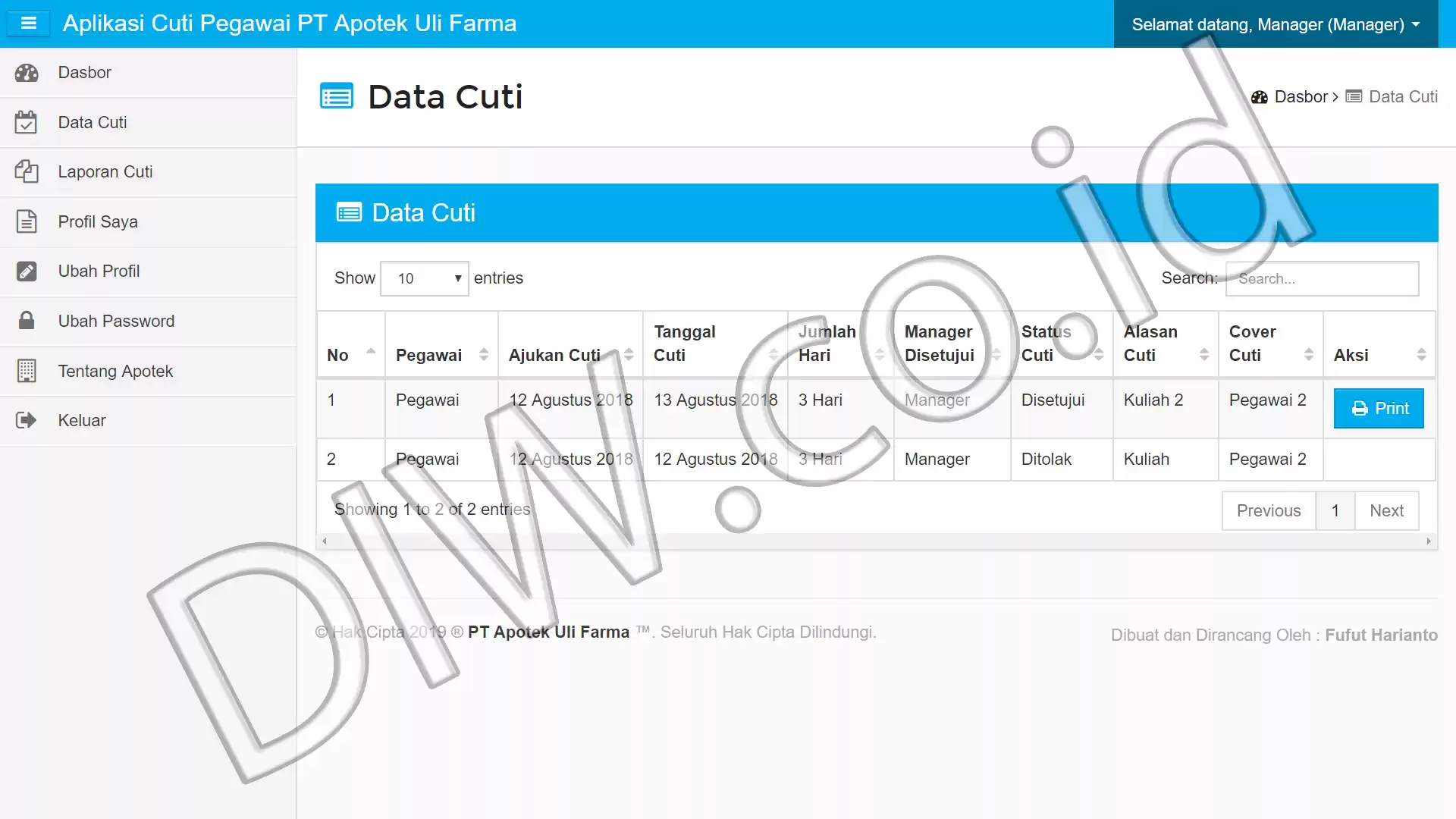The width and height of the screenshot is (1456, 819).
Task: Click the Ubah Profil edit icon
Action: 27,271
